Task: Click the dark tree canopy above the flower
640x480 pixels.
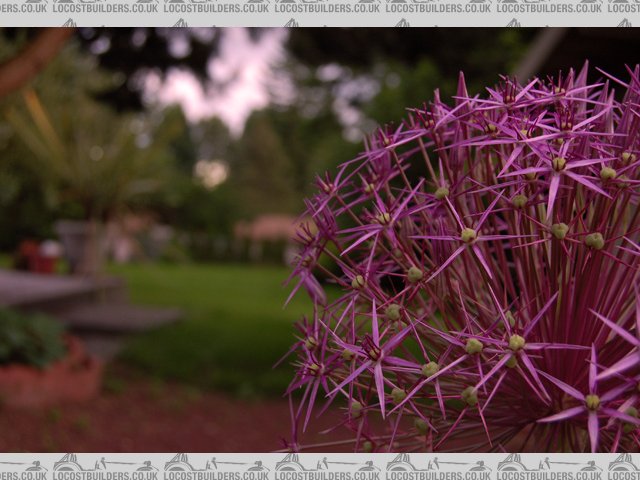Action: pyautogui.click(x=400, y=50)
